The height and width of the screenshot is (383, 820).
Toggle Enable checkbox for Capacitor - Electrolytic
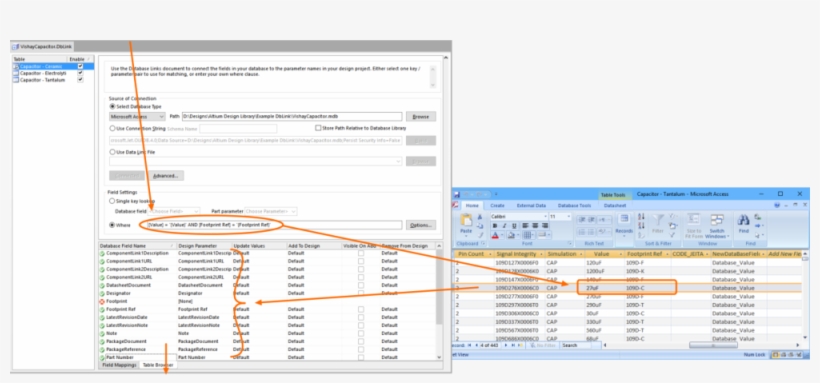coord(80,73)
